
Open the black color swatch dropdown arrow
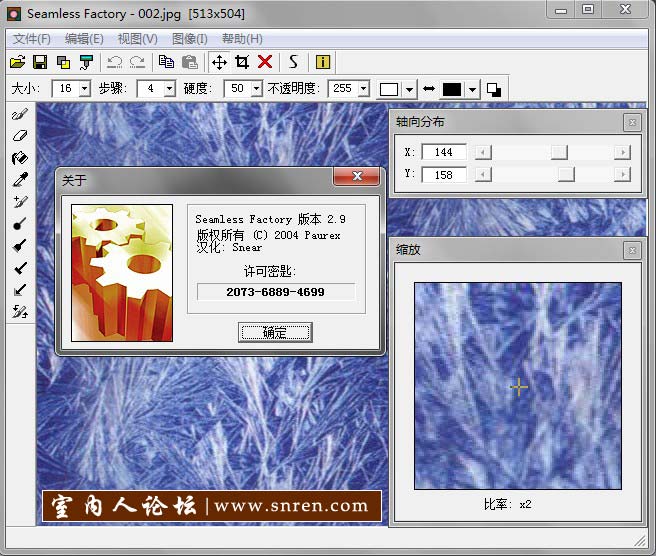(473, 89)
